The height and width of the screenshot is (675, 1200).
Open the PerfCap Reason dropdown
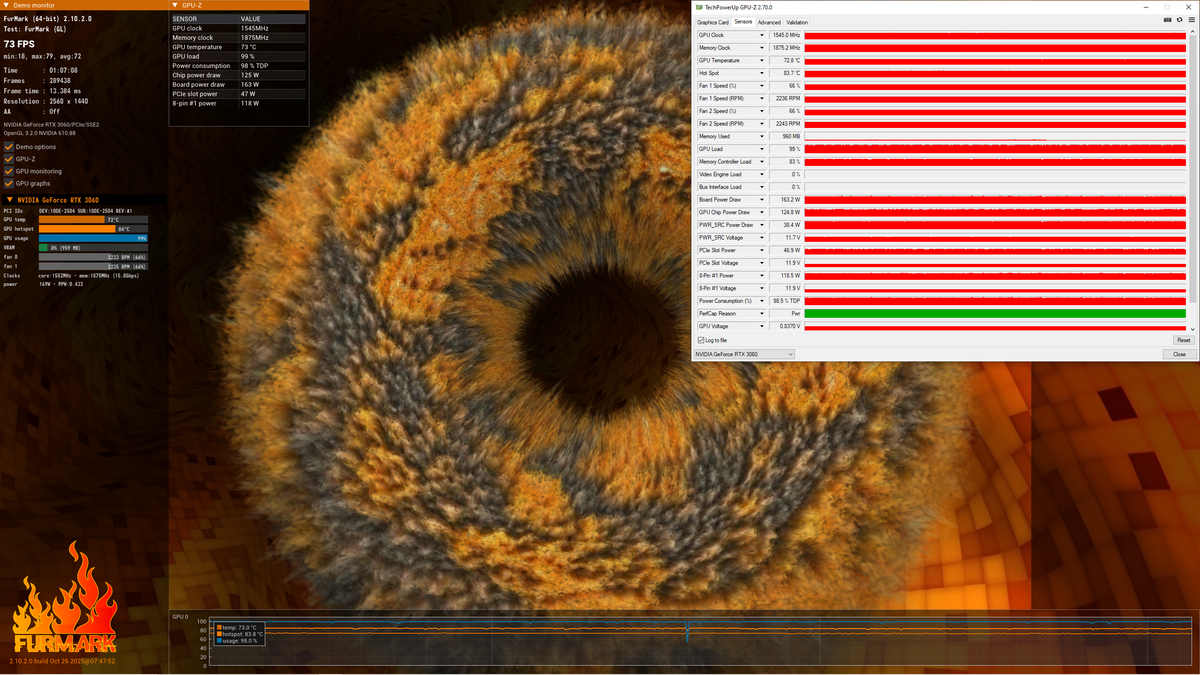[x=762, y=314]
